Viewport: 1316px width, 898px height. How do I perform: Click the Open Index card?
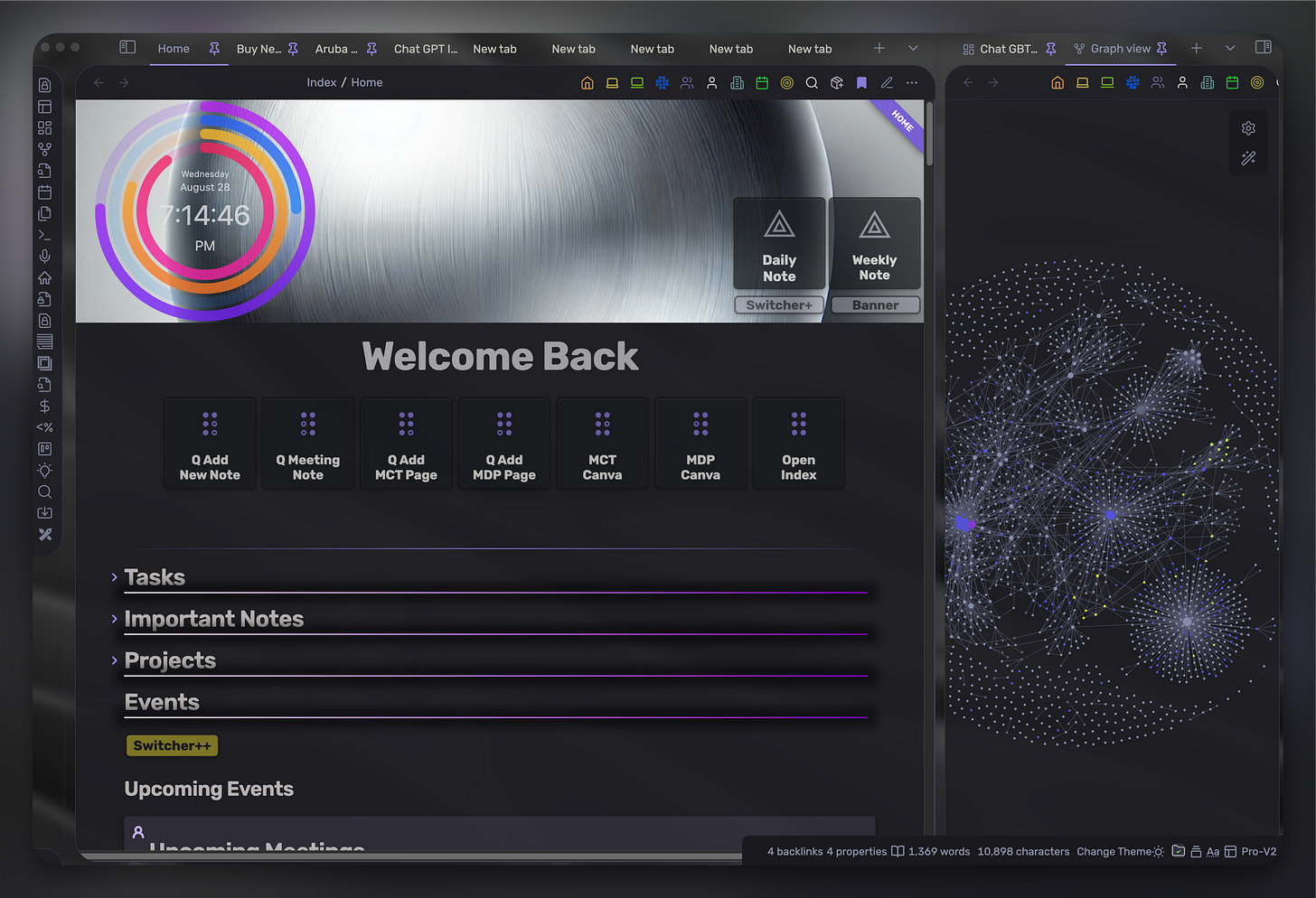799,444
